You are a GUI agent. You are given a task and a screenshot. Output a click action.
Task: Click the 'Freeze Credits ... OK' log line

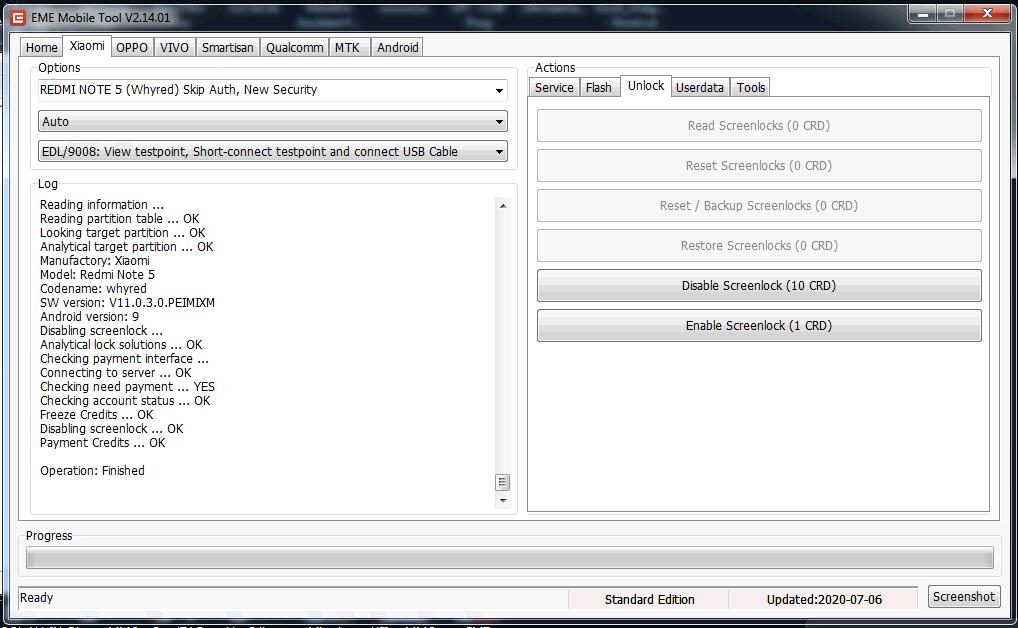[97, 415]
